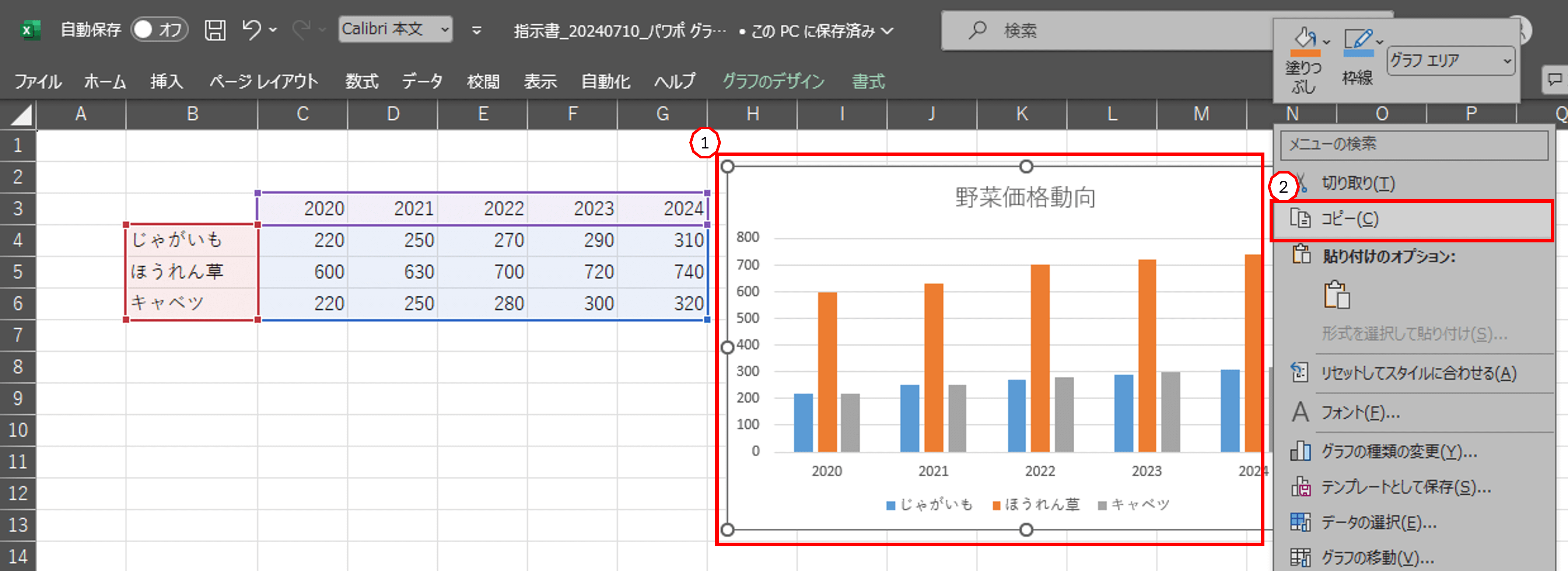
Task: Click the orange 2022 ほうれん草 bar
Action: coord(1040,358)
